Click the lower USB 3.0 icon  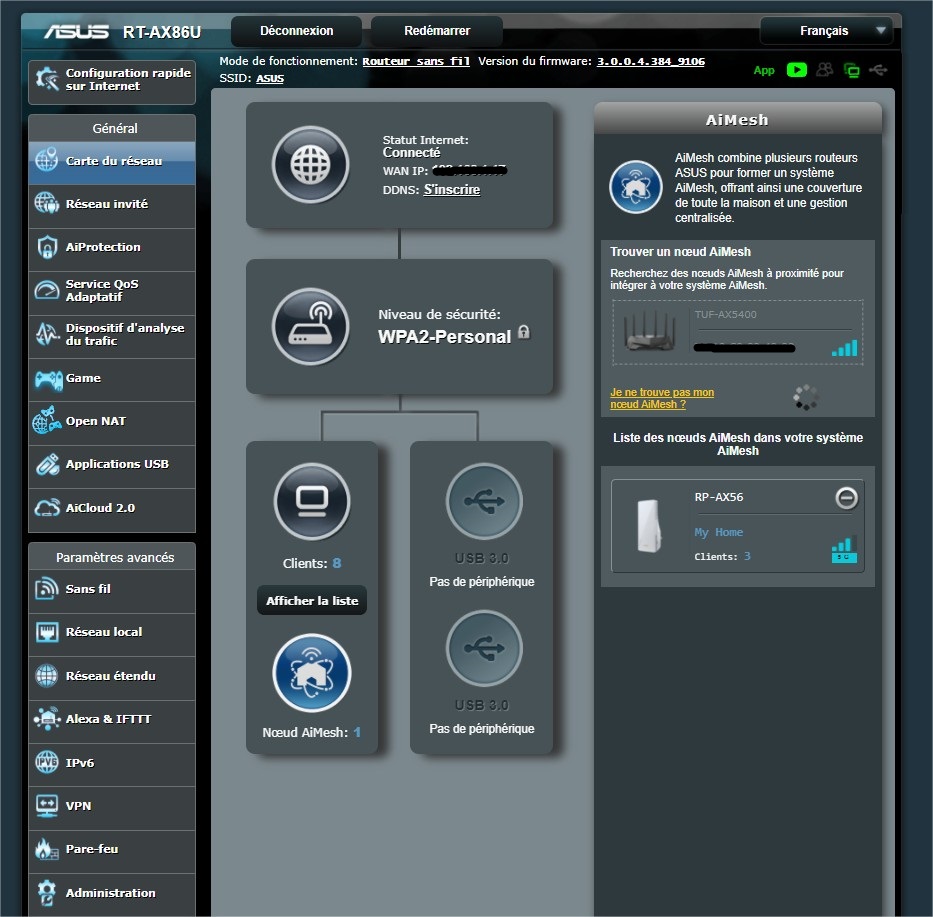(x=484, y=648)
